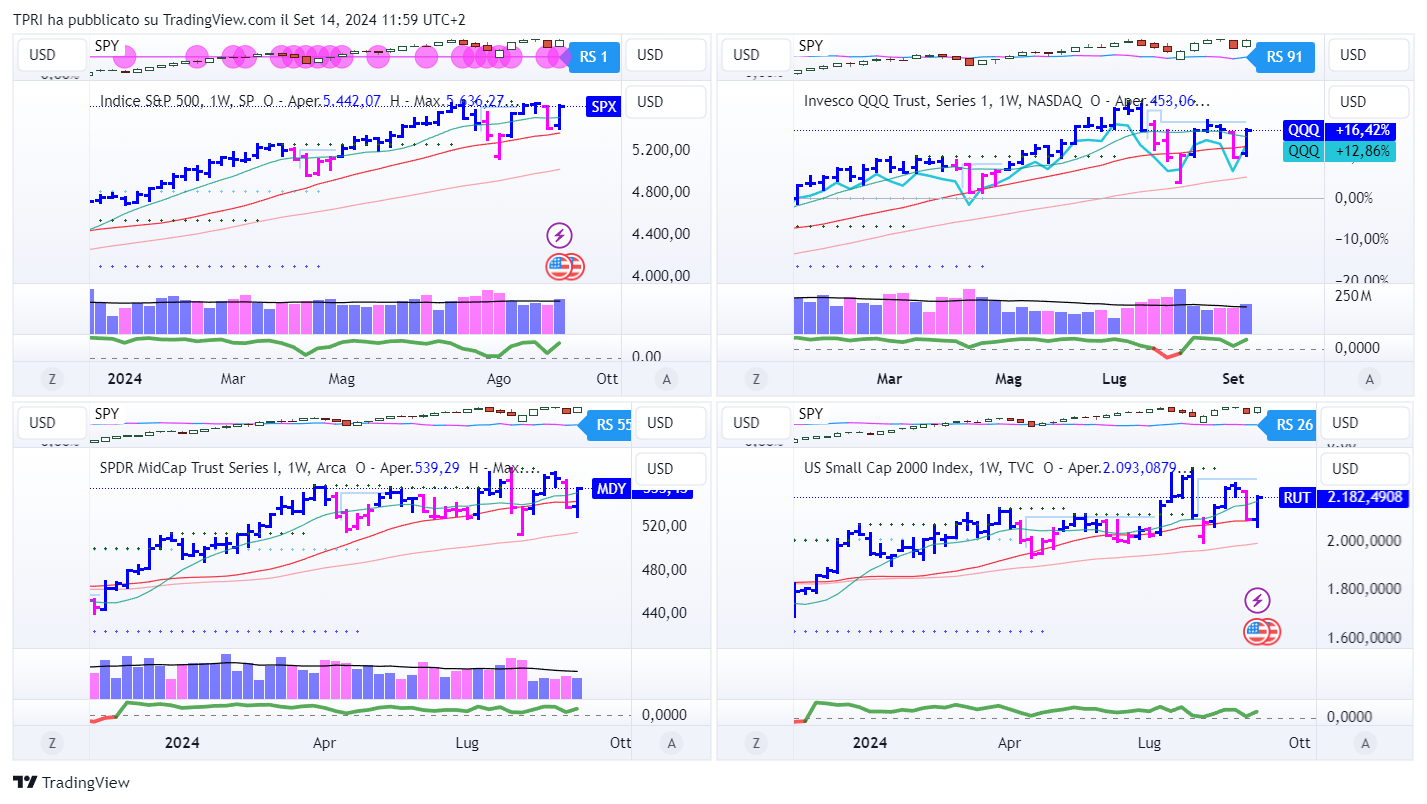The width and height of the screenshot is (1427, 804).
Task: Open left USD currency selector on S&P 500 chart
Action: [x=42, y=55]
